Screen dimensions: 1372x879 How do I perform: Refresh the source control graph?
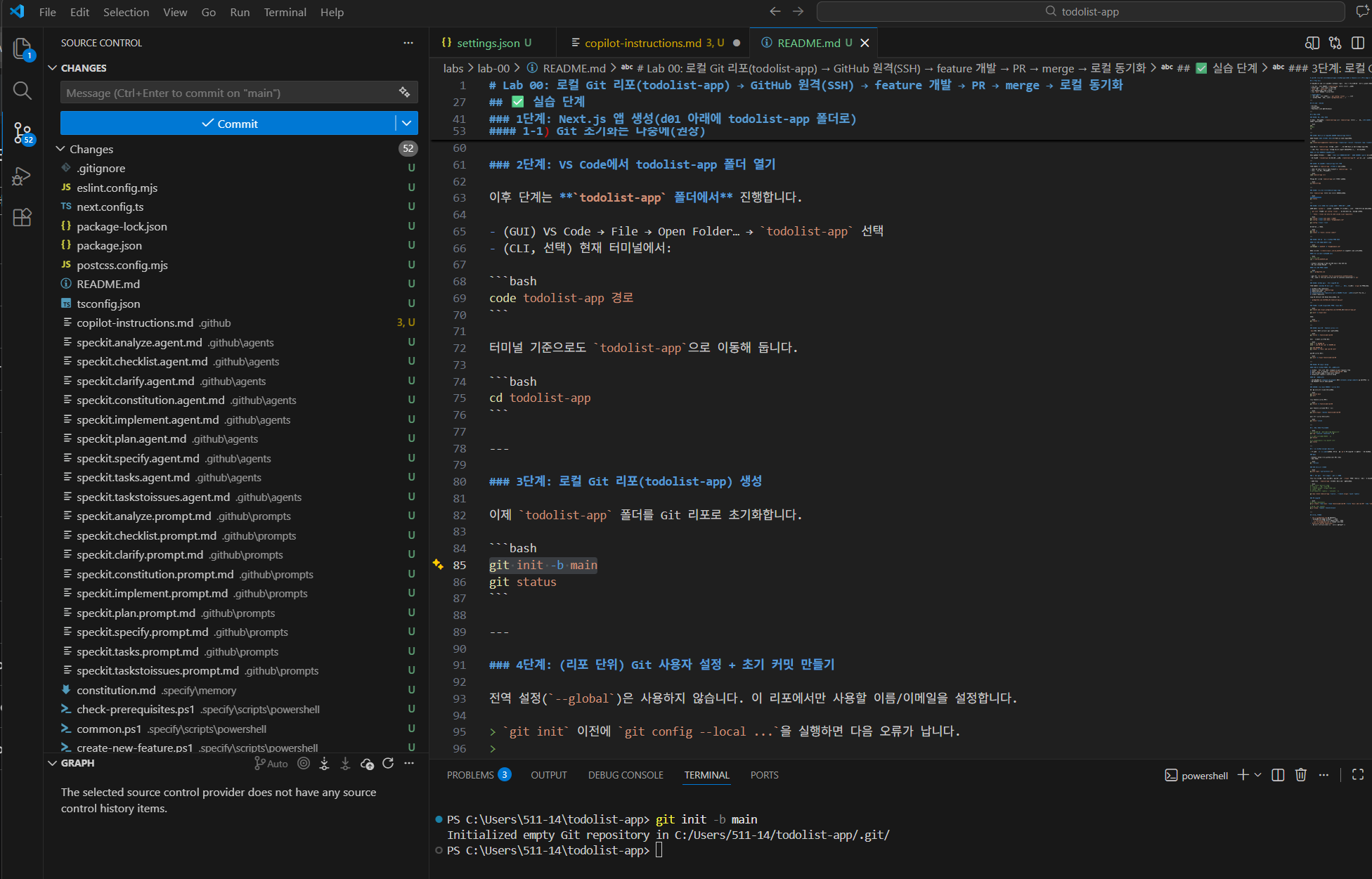pyautogui.click(x=388, y=764)
